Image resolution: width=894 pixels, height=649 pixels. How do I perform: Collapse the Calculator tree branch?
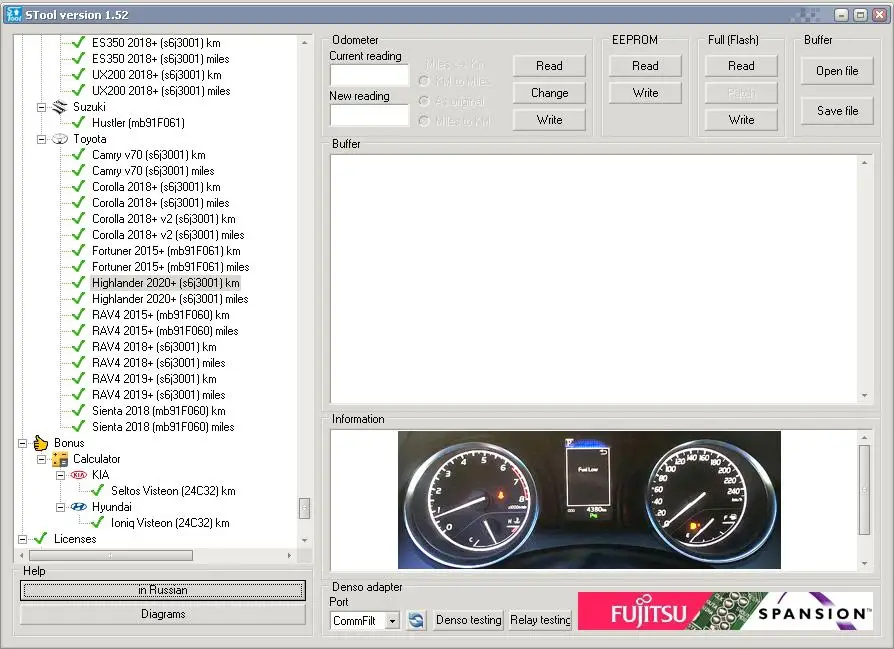point(41,459)
